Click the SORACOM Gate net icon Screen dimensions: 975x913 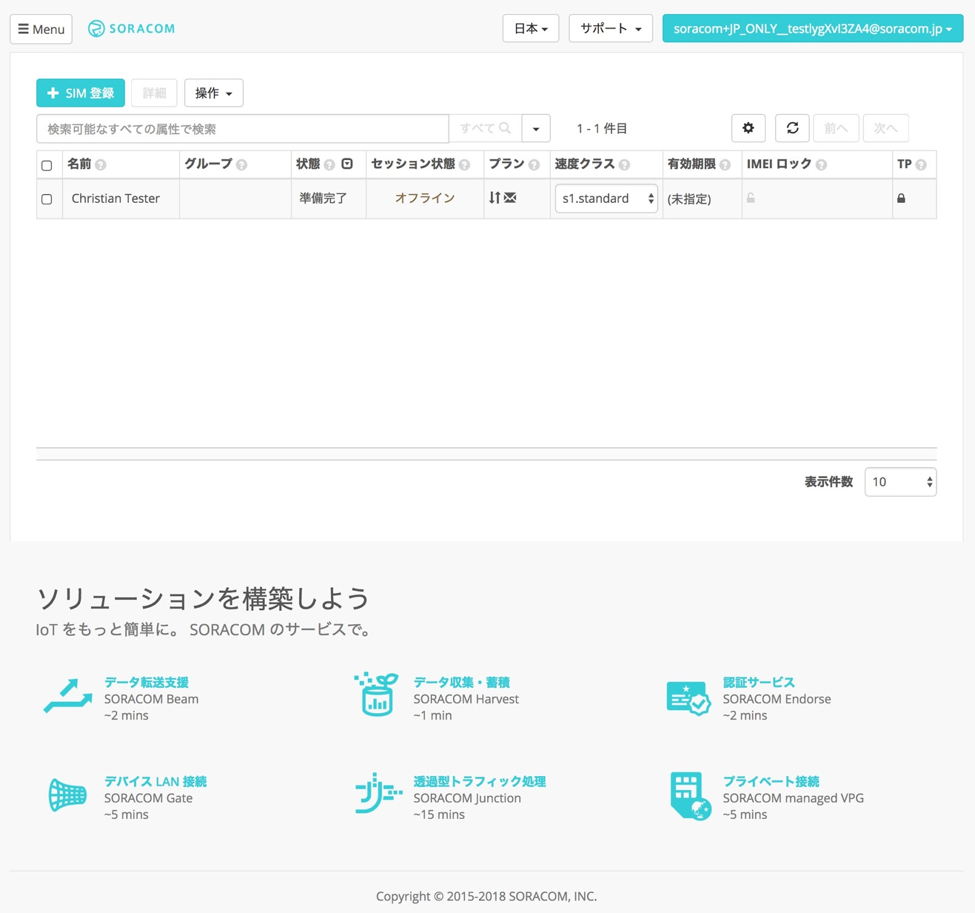(67, 796)
